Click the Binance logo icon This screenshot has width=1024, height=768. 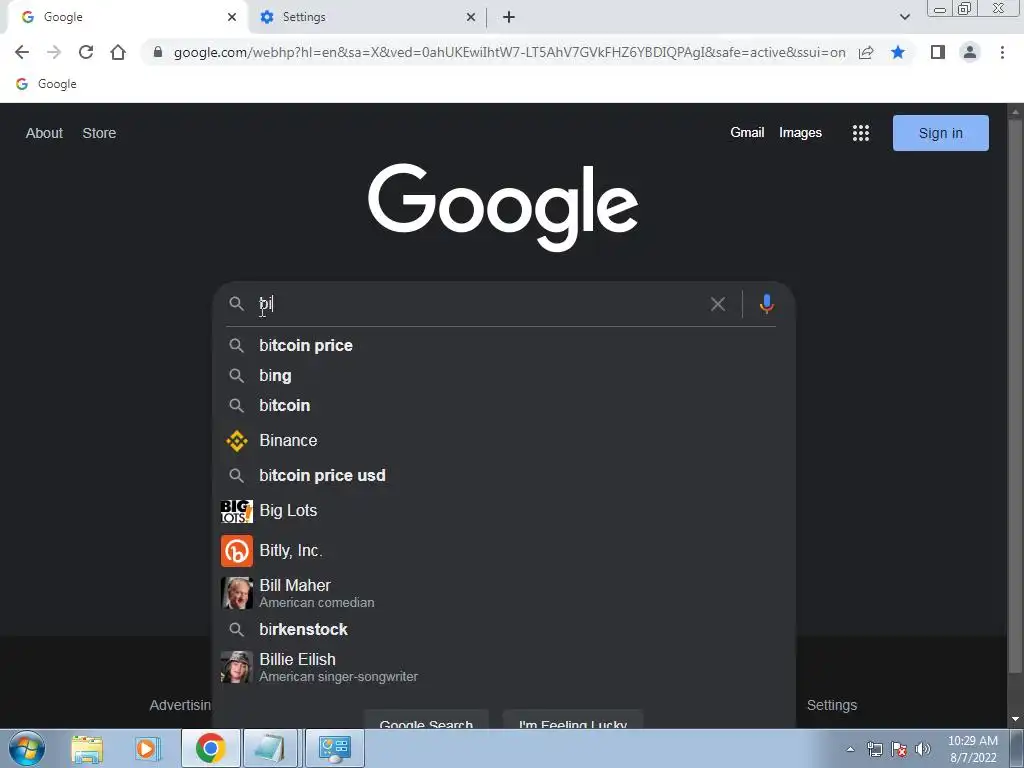[x=236, y=441]
